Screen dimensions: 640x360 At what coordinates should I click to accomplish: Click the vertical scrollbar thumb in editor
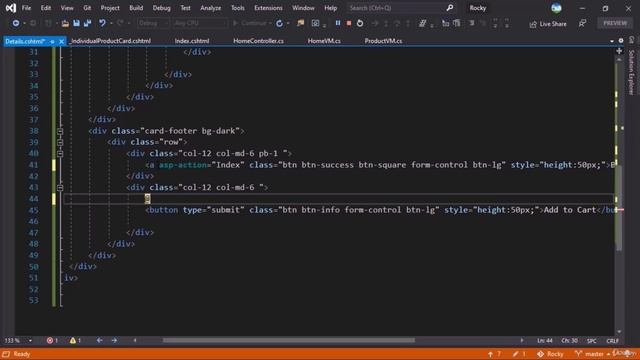[619, 207]
